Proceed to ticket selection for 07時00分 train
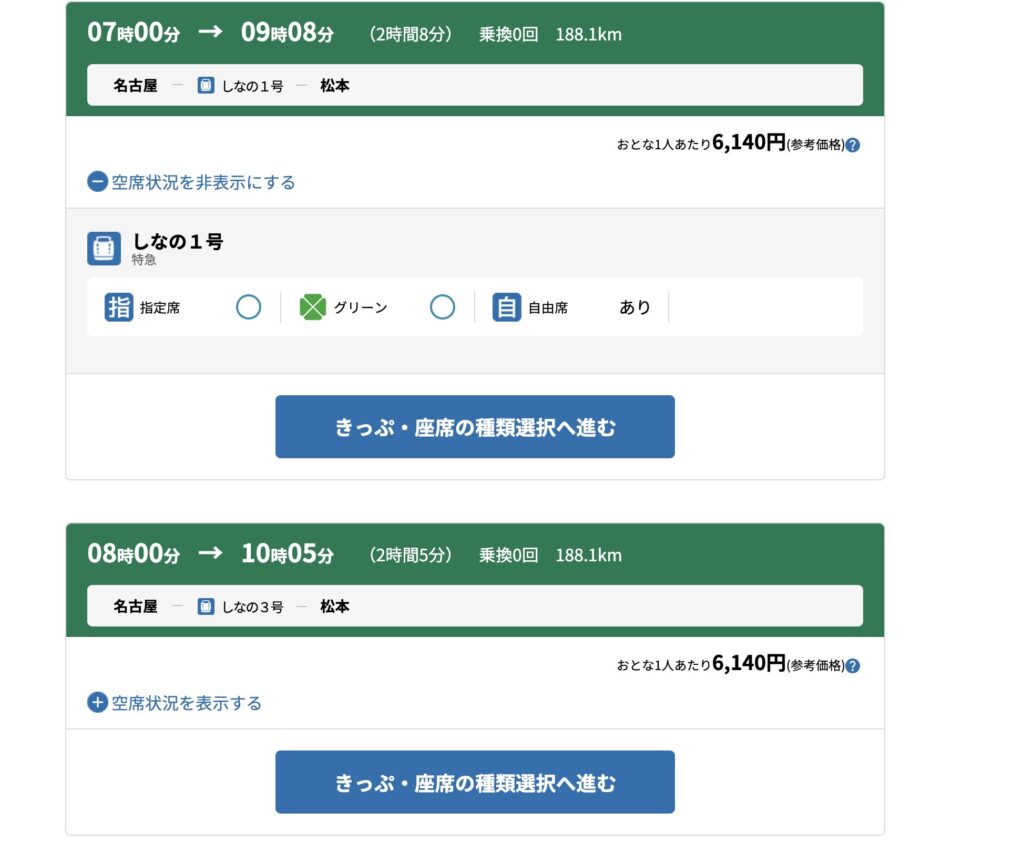Image resolution: width=1024 pixels, height=843 pixels. pos(475,427)
